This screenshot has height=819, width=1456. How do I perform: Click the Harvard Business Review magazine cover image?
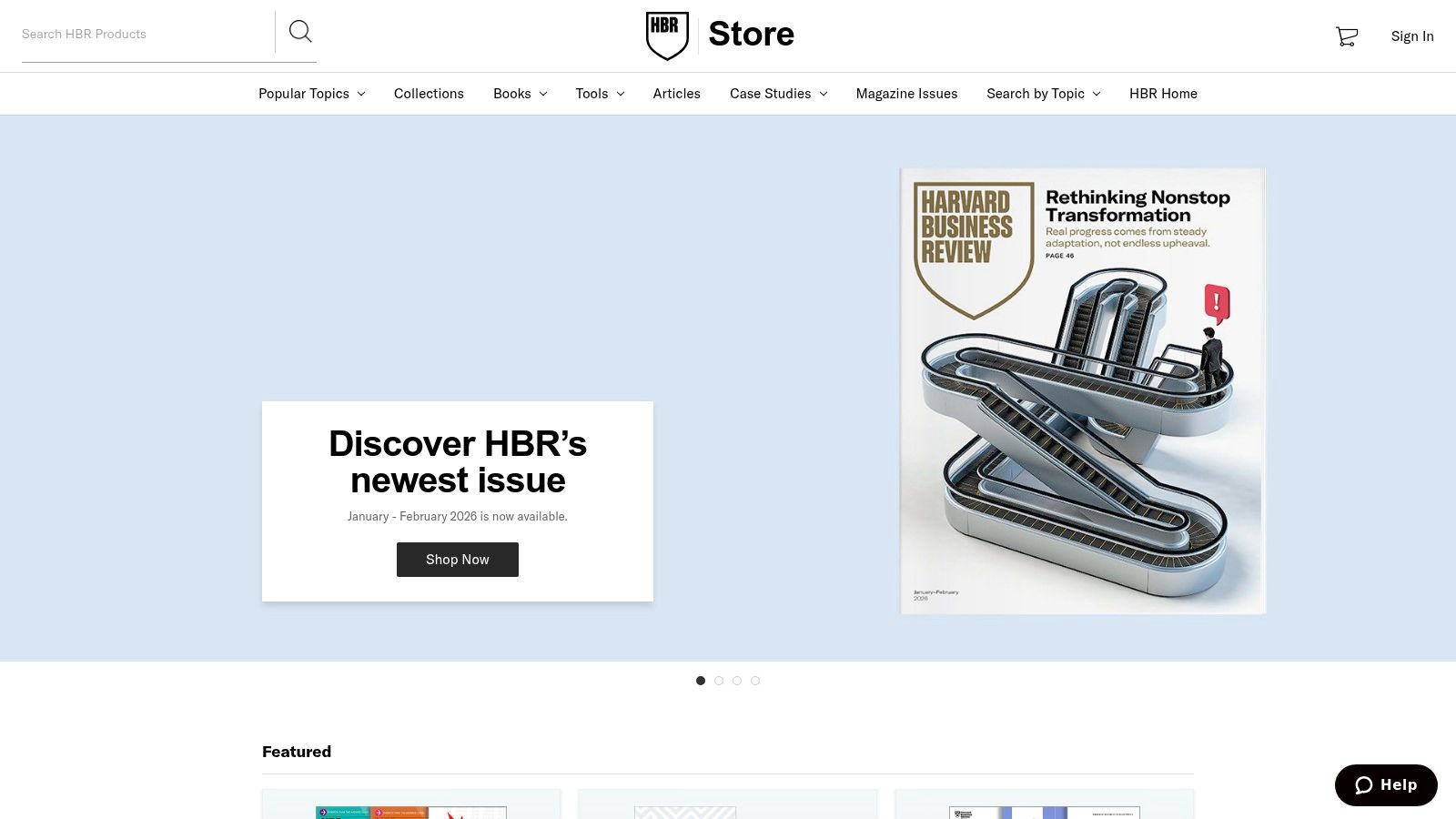(1082, 390)
